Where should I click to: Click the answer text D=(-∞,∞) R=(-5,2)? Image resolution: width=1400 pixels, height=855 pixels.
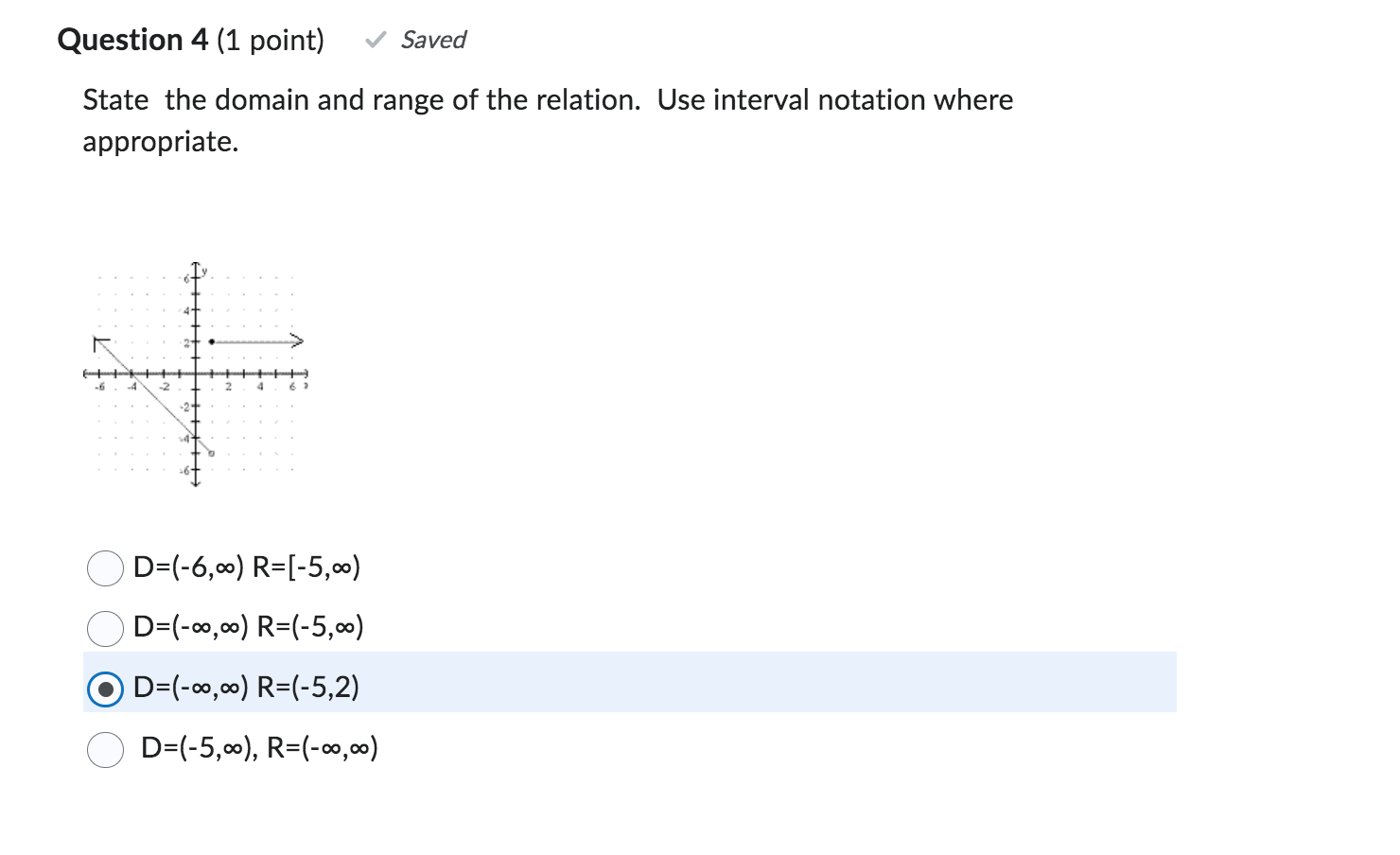pyautogui.click(x=246, y=689)
